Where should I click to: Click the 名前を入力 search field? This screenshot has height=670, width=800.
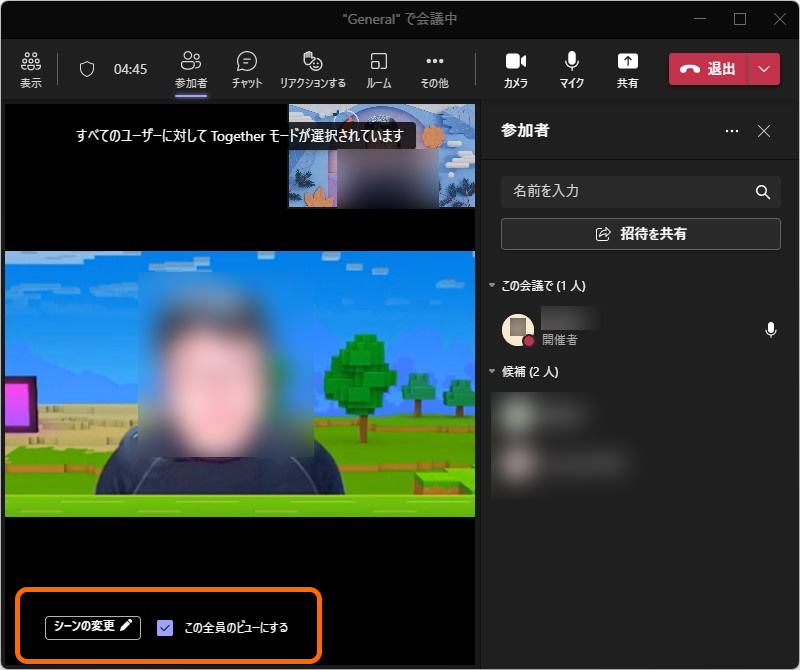point(620,192)
